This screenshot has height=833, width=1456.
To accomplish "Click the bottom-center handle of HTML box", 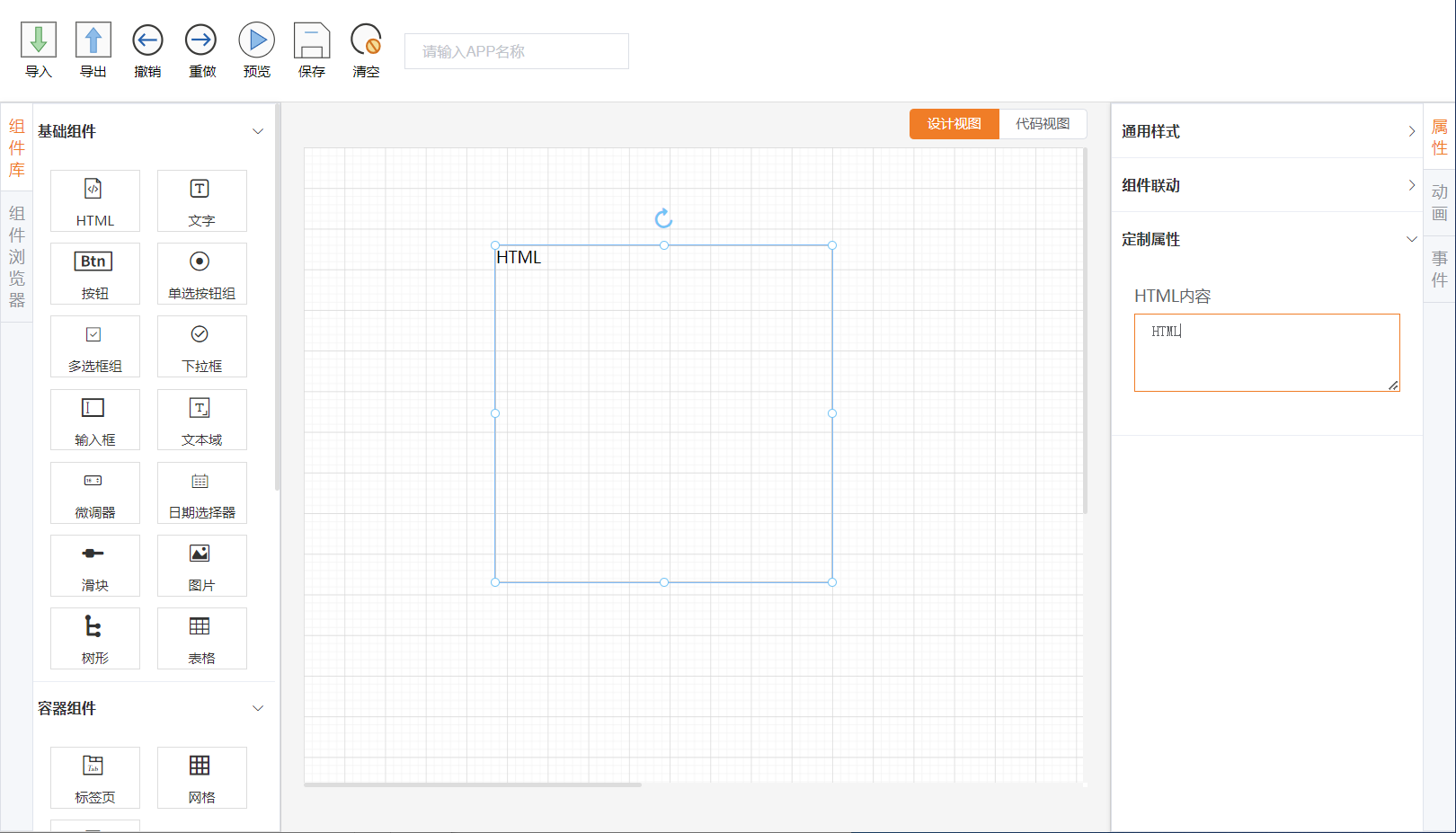I will (x=664, y=582).
